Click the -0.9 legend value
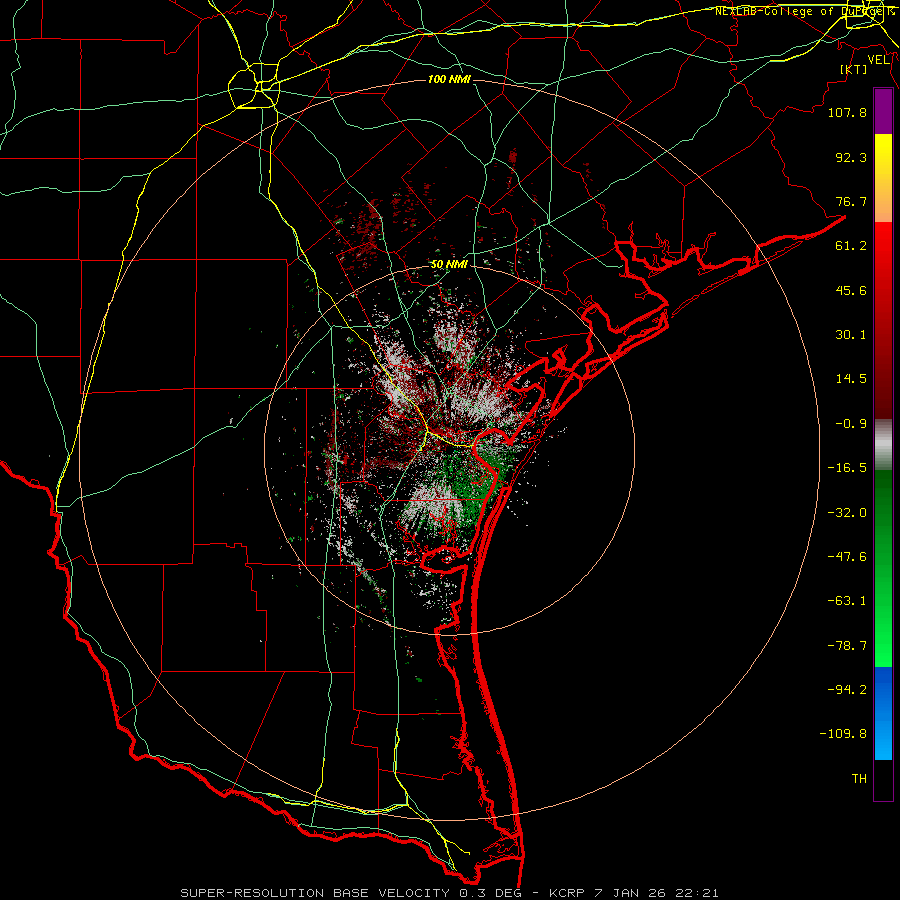This screenshot has height=900, width=900. (x=851, y=424)
